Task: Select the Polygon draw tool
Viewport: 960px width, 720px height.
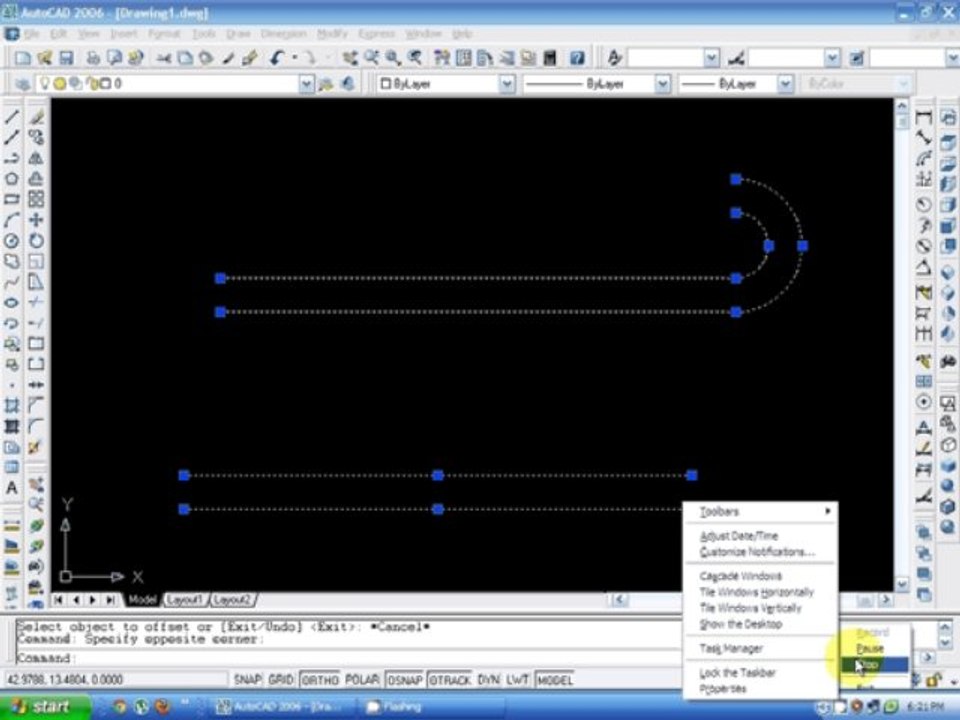Action: click(x=12, y=179)
